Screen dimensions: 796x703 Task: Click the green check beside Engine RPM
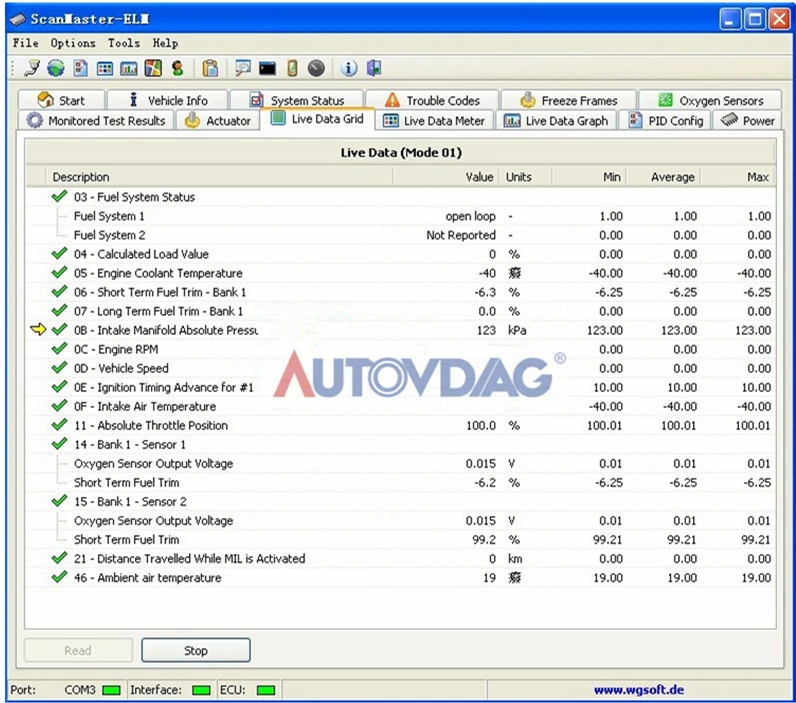(59, 348)
